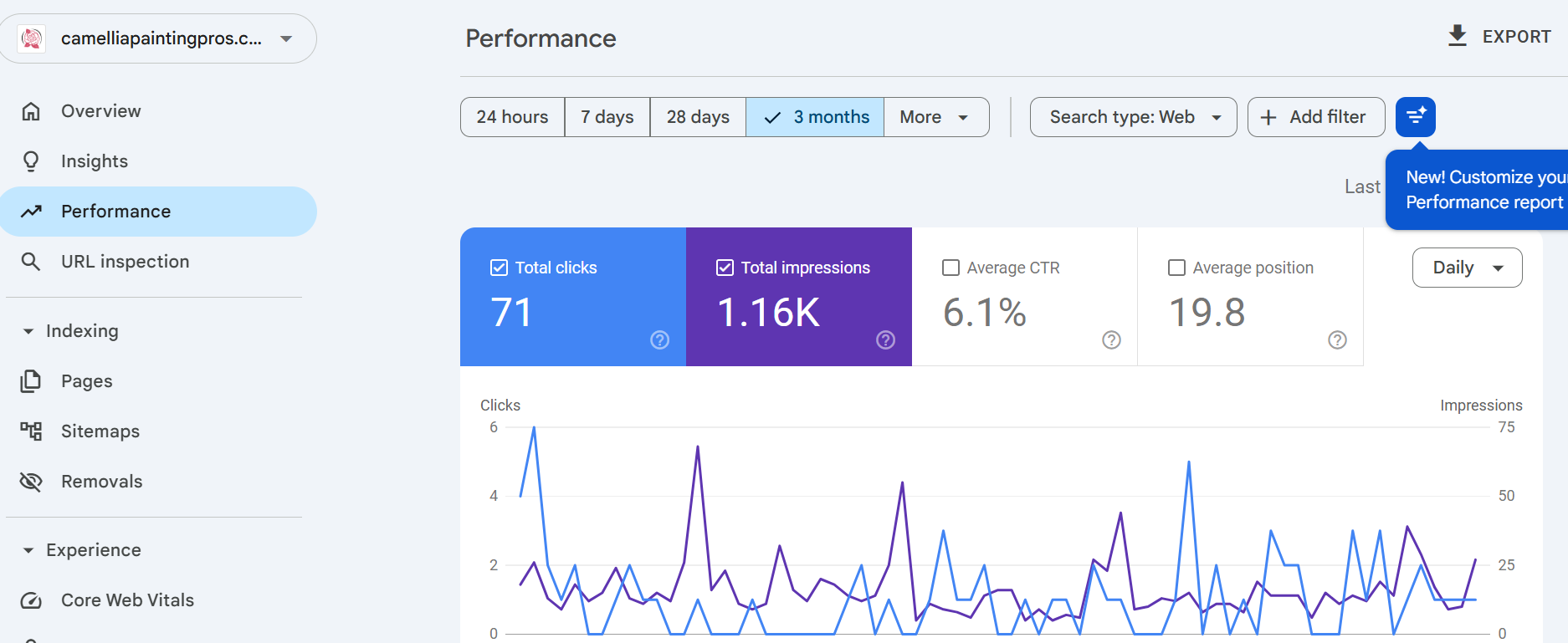Click the purple impressions line's tallest peak

(x=698, y=447)
